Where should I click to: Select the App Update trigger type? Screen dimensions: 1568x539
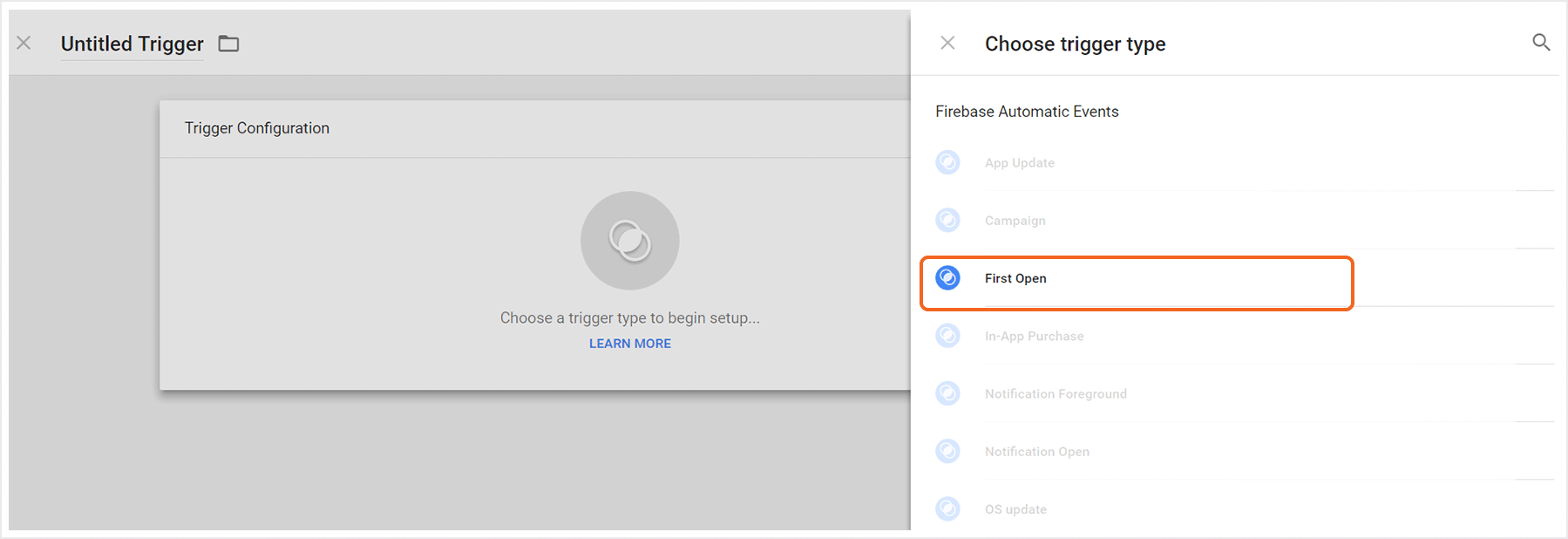point(1019,163)
